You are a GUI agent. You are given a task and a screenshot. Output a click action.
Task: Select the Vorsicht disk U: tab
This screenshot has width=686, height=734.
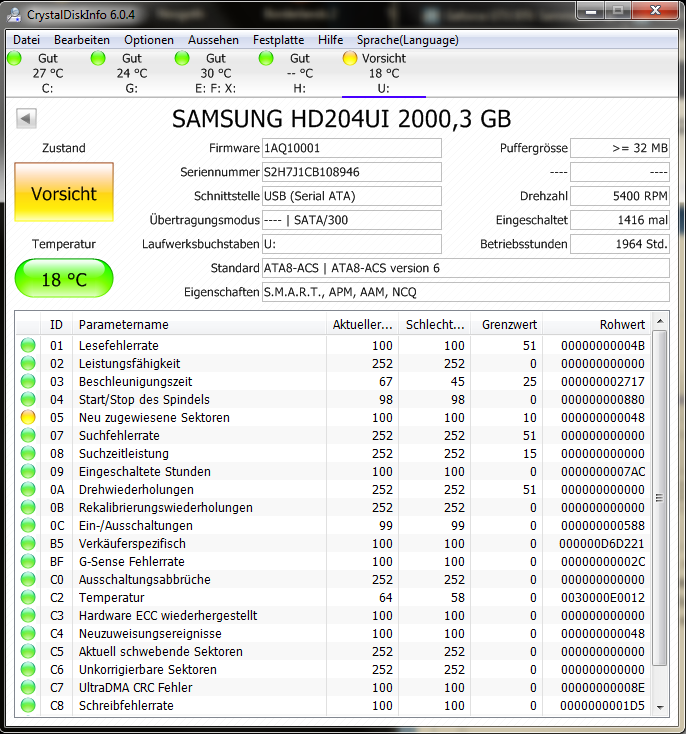tap(384, 73)
